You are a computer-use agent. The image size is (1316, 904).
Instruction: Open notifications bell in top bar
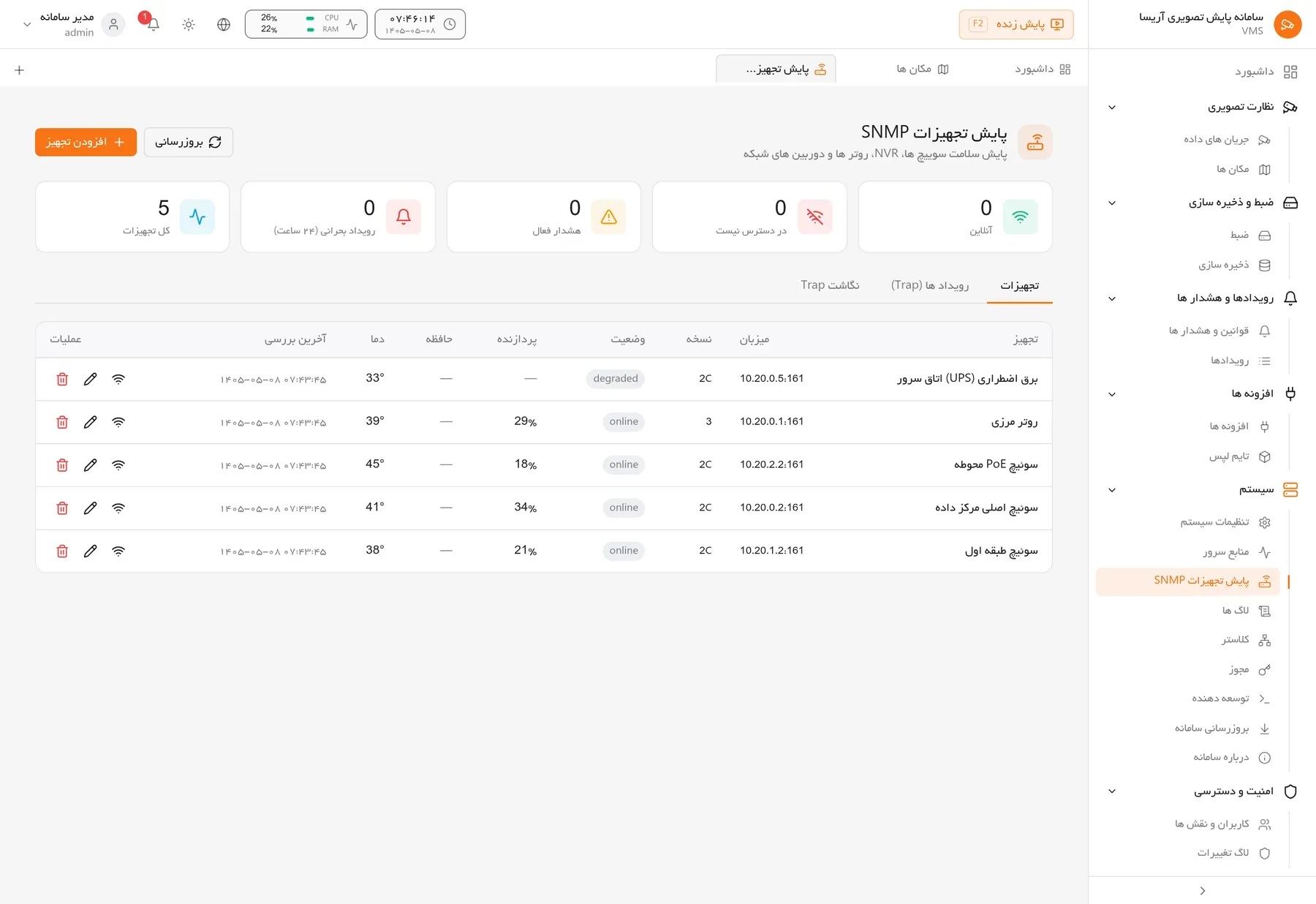153,24
